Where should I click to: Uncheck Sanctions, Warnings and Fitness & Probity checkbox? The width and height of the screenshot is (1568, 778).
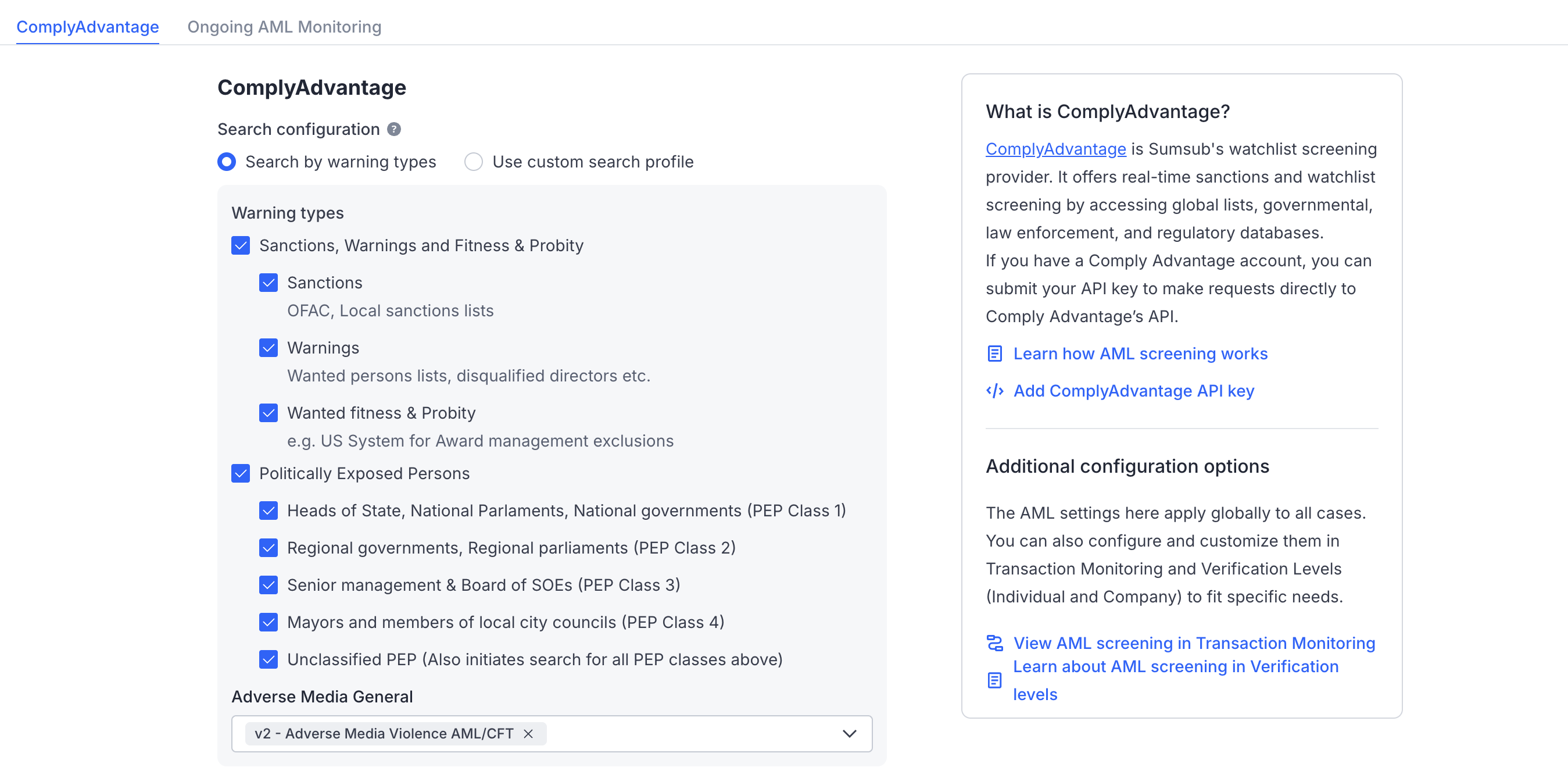coord(241,245)
